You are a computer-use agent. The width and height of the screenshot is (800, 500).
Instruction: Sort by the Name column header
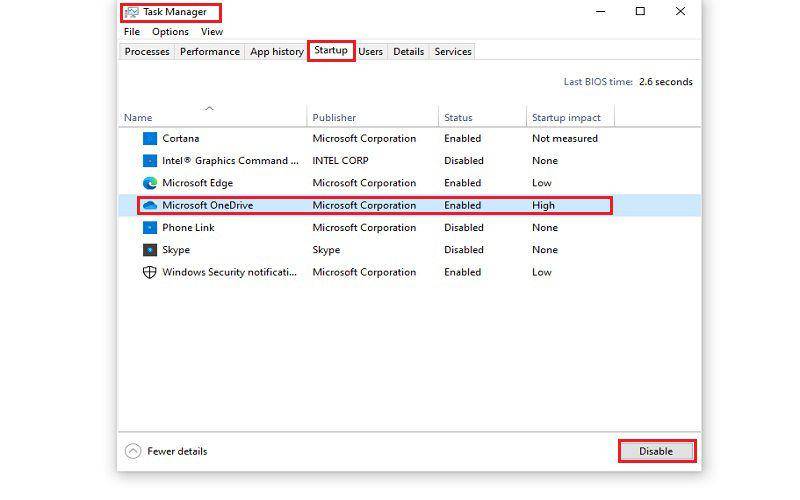click(138, 118)
